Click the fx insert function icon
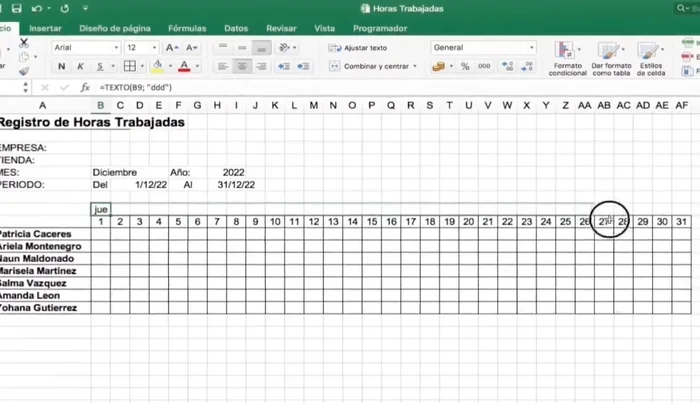Image resolution: width=700 pixels, height=403 pixels. point(85,87)
